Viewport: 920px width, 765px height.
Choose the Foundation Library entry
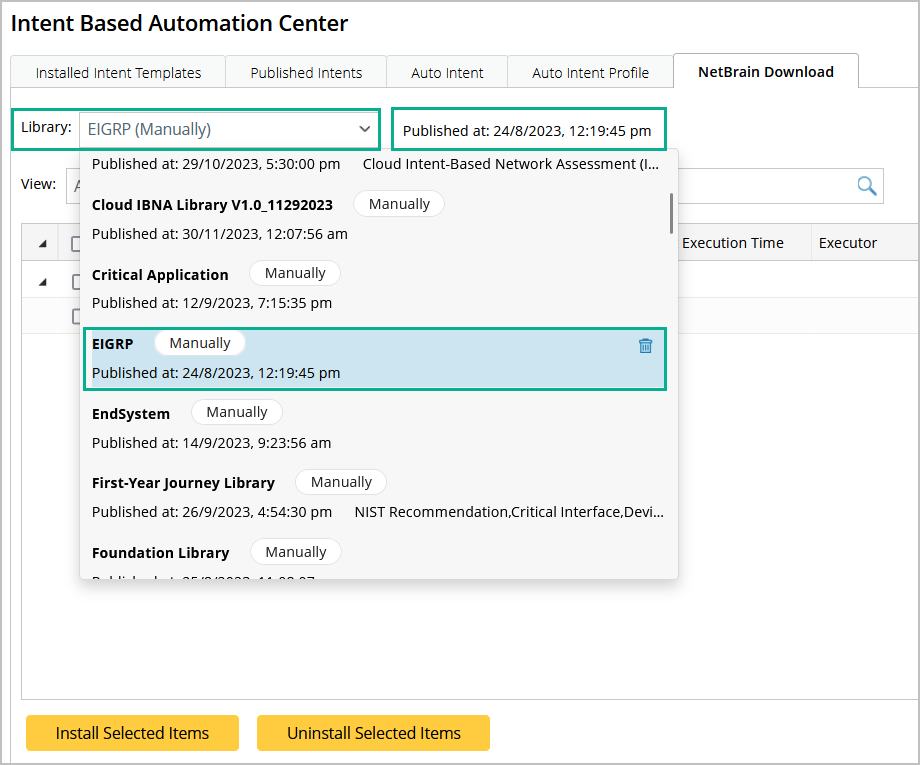[x=160, y=552]
